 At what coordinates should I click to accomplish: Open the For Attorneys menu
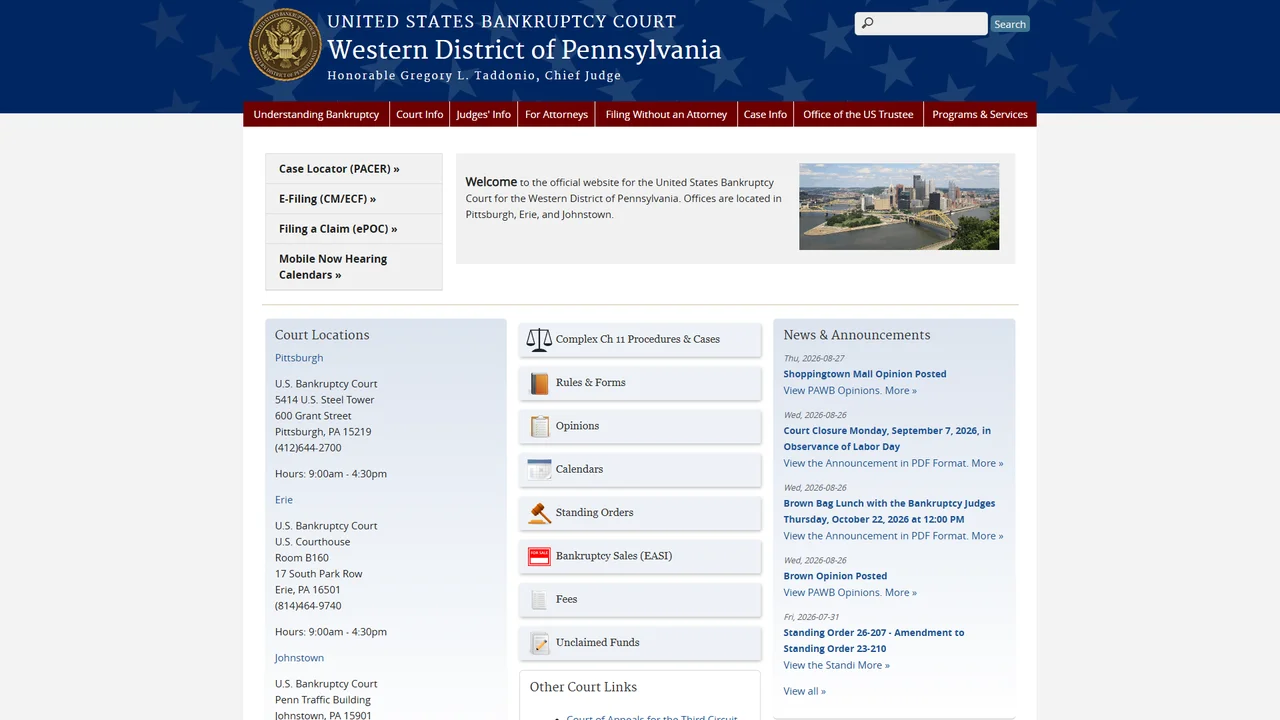point(556,114)
